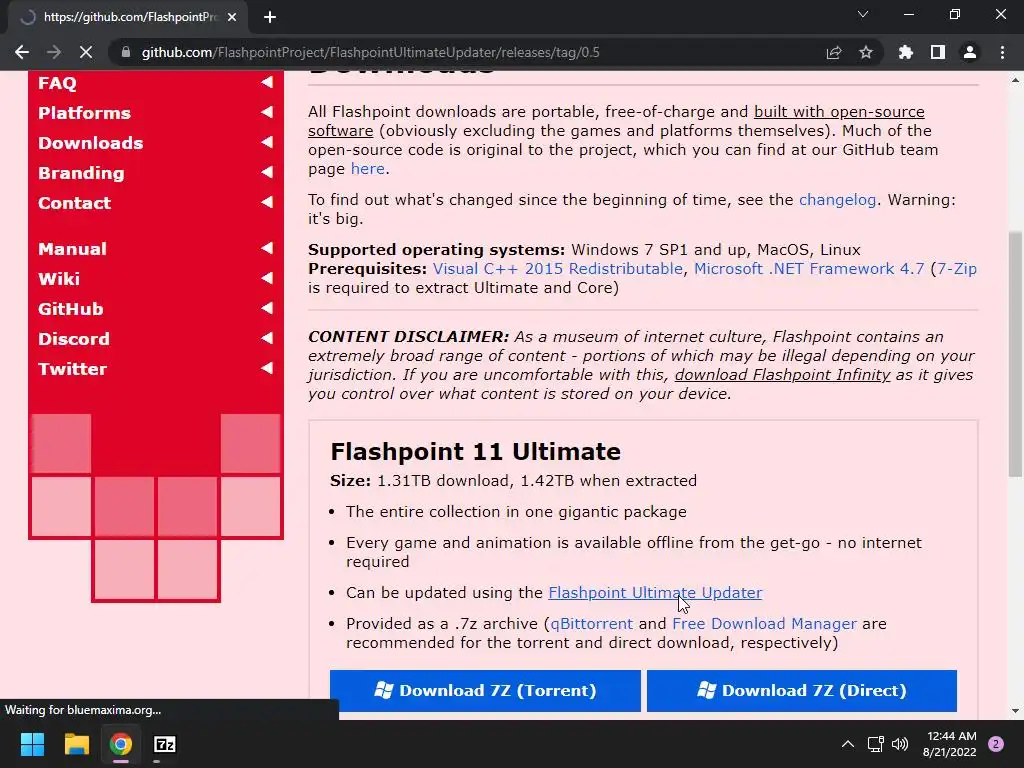Open the Windows Start menu
The width and height of the screenshot is (1024, 768).
(32, 744)
